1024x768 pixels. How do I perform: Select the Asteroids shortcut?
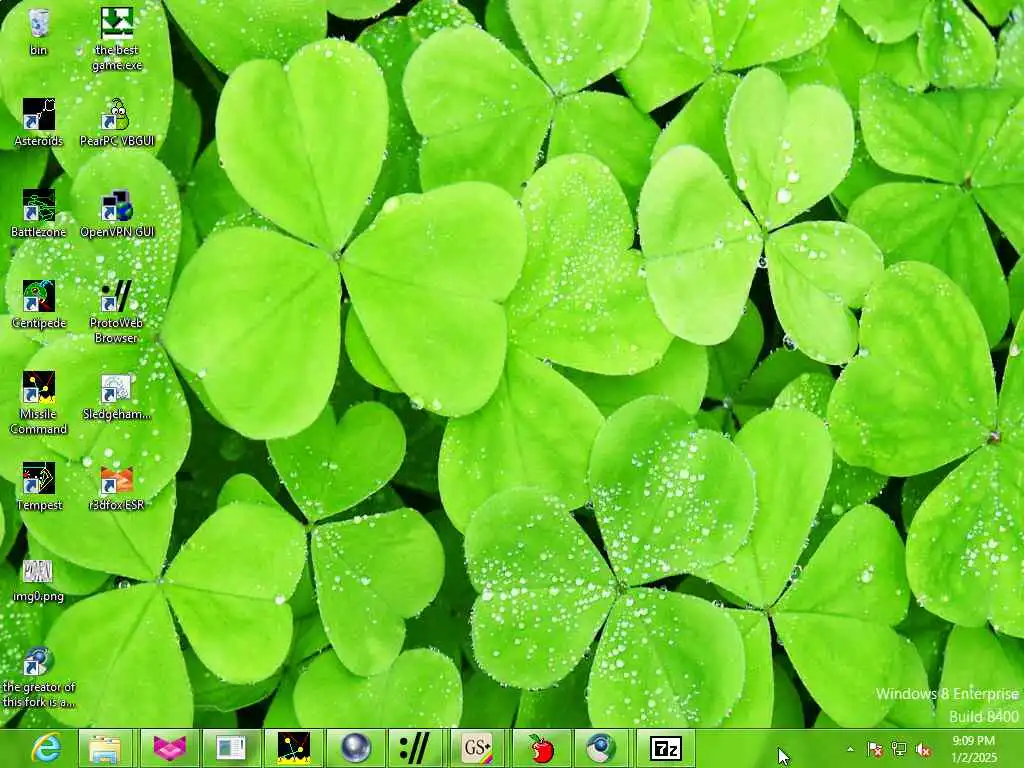[39, 122]
